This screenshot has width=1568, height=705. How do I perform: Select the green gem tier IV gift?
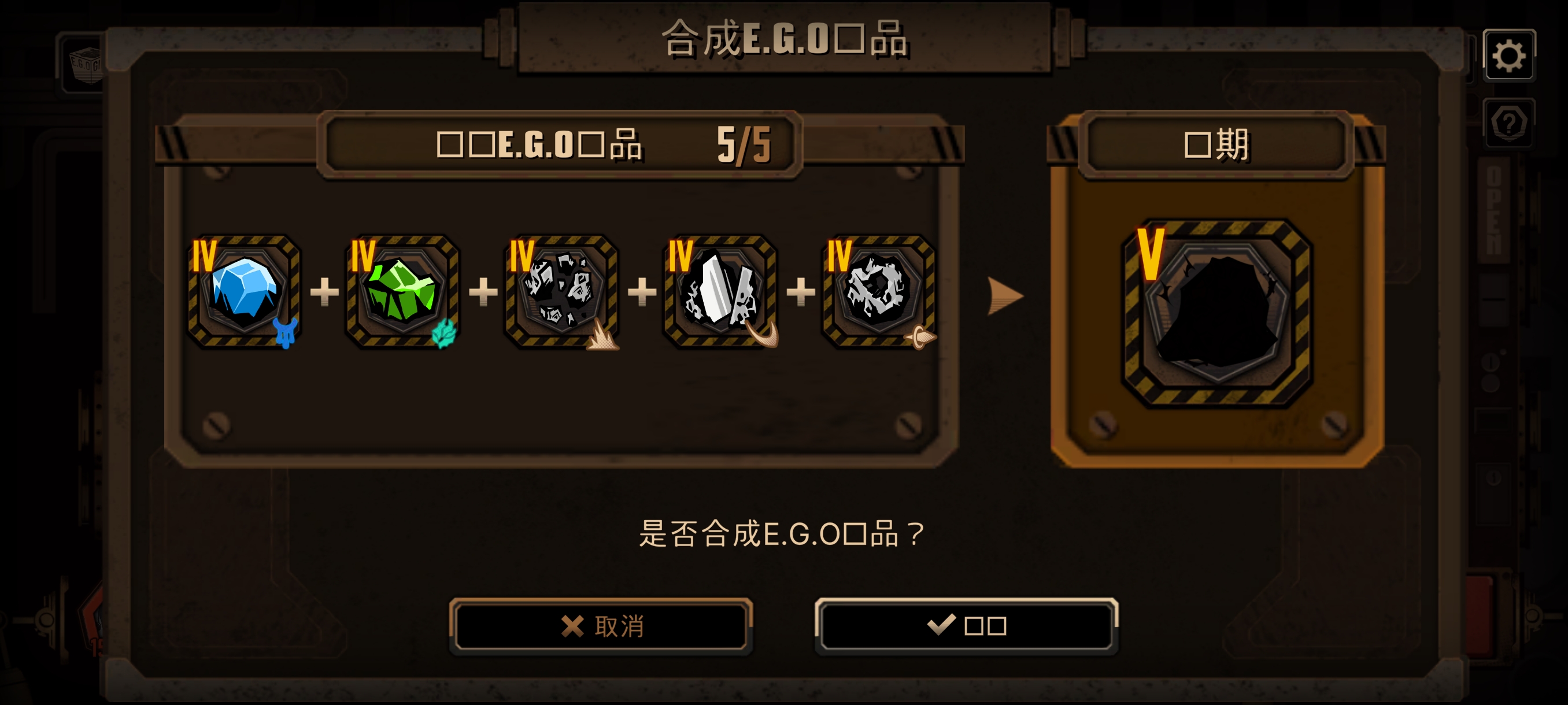pos(402,291)
